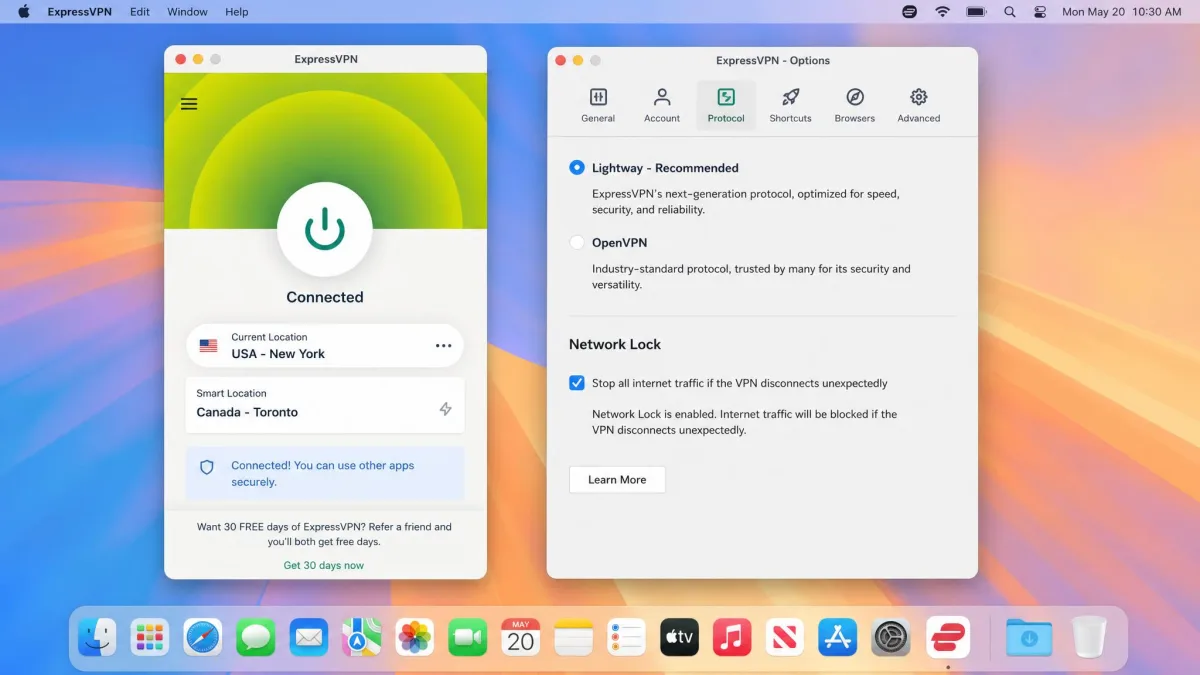Click the power button to disconnect VPN

325,230
